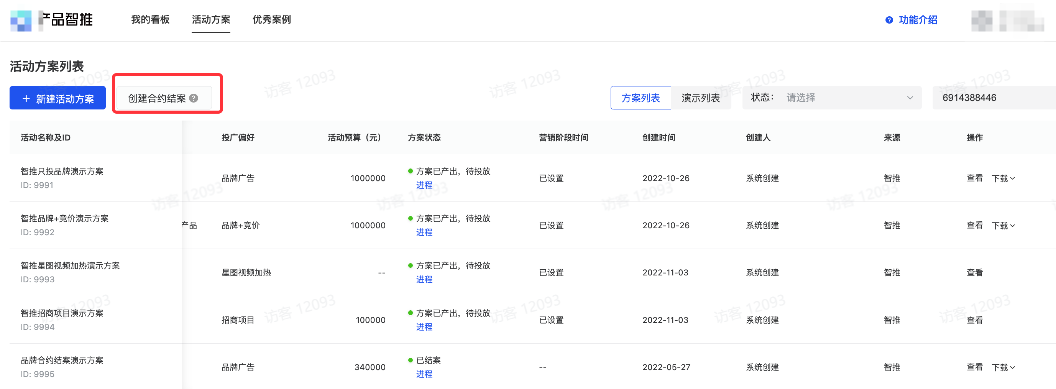Open the 状态 请选择 dropdown
The height and width of the screenshot is (389, 1056).
832,98
